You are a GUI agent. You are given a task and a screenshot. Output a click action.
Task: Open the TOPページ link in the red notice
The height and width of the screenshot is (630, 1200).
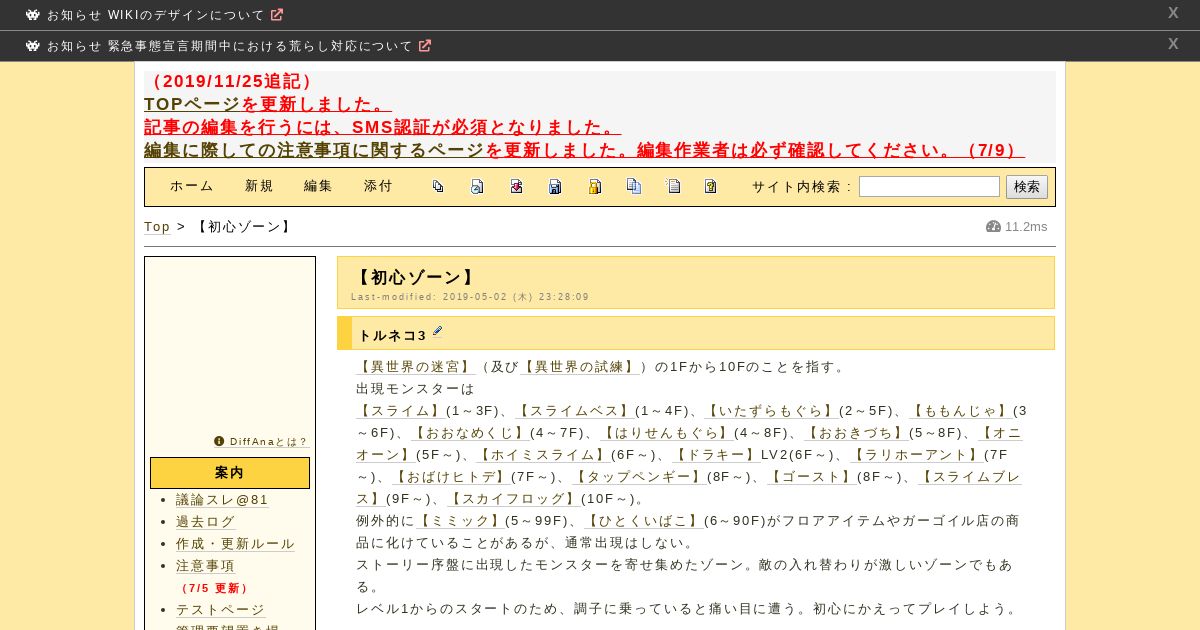tap(192, 104)
